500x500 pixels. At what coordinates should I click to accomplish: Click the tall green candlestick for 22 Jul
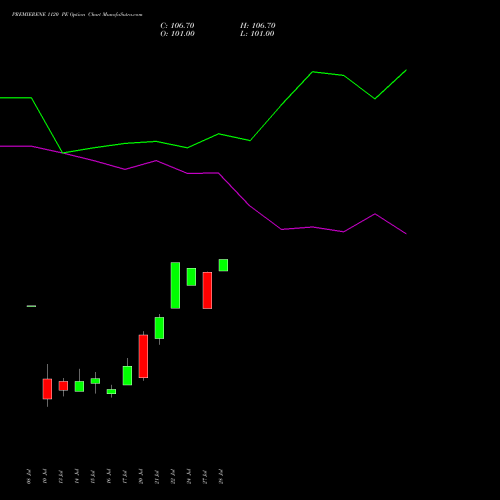coord(175,285)
